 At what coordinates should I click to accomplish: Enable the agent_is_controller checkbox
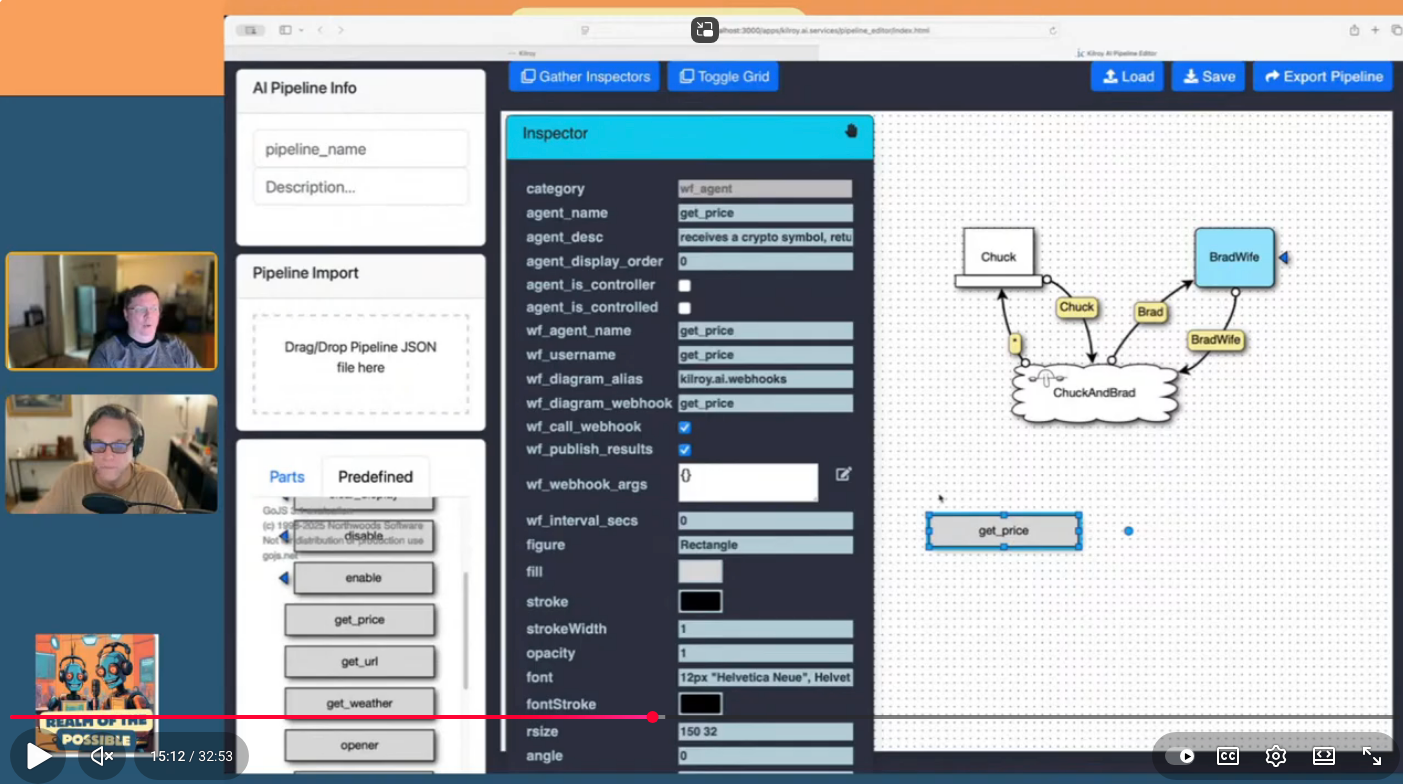tap(685, 285)
